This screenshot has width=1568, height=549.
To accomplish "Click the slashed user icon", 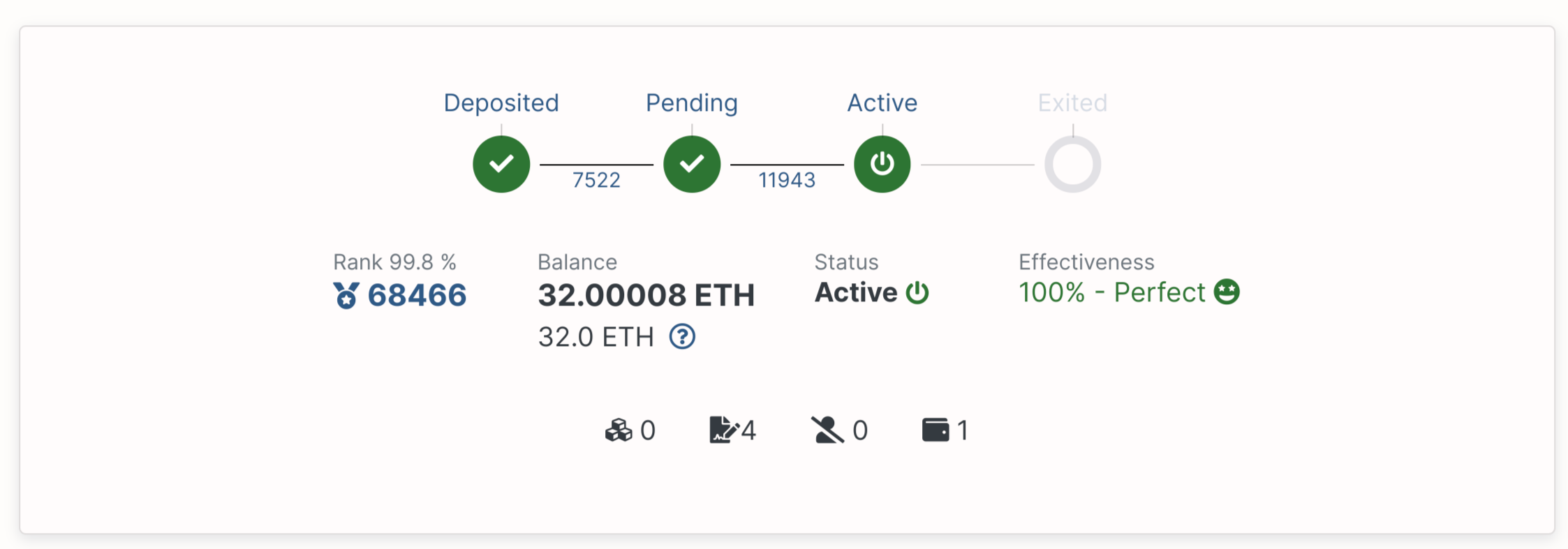I will (x=827, y=430).
